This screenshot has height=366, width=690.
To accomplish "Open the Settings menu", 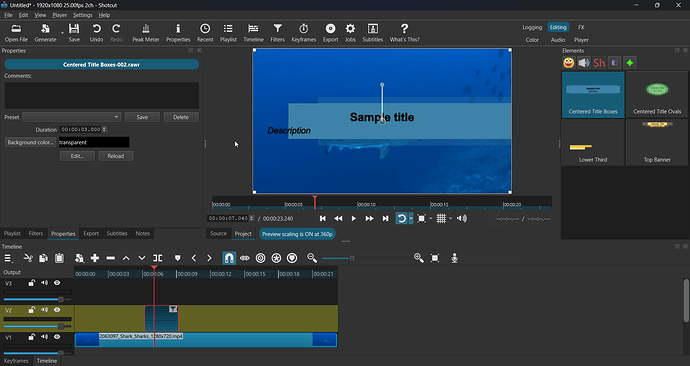I will [82, 15].
